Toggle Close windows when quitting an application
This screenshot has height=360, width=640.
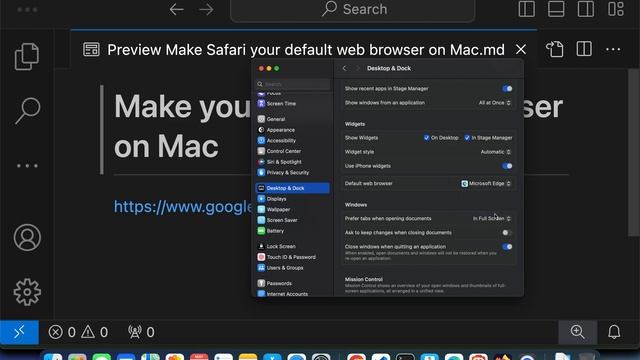pyautogui.click(x=507, y=247)
